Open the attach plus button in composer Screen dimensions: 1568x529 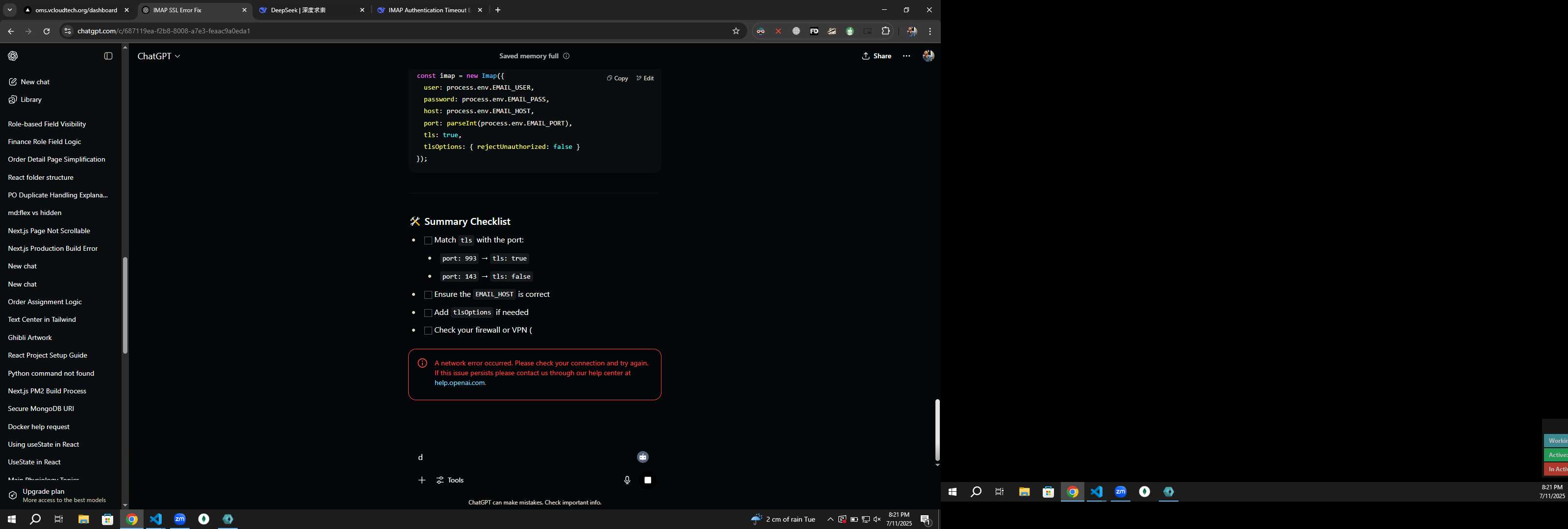pos(422,481)
